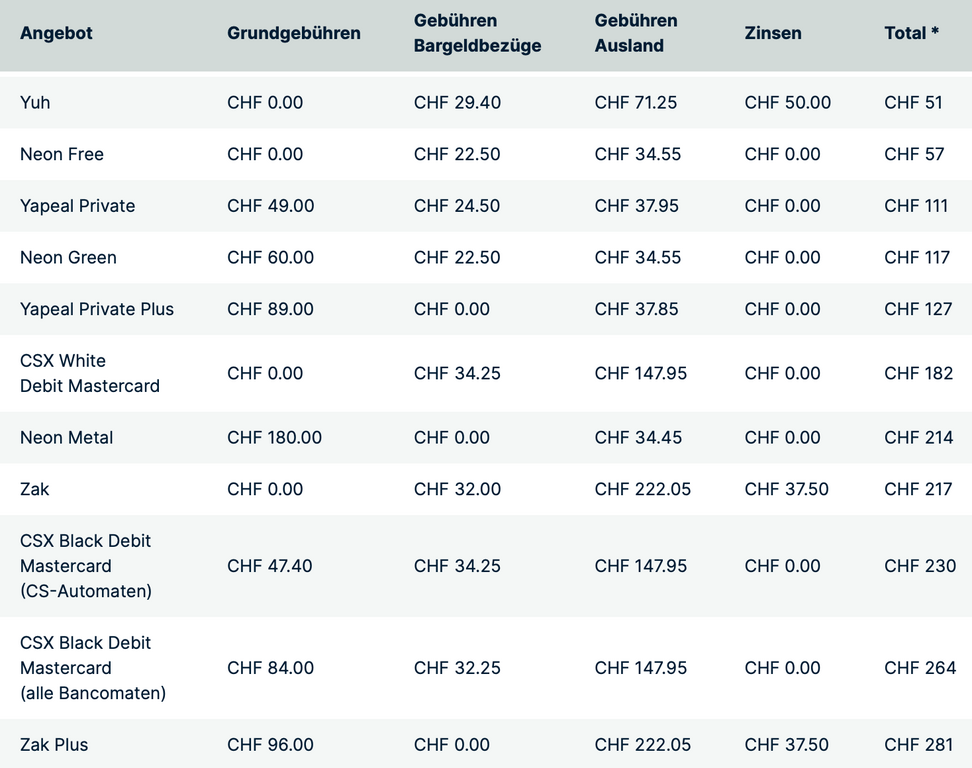Click the Total column header

[x=911, y=33]
